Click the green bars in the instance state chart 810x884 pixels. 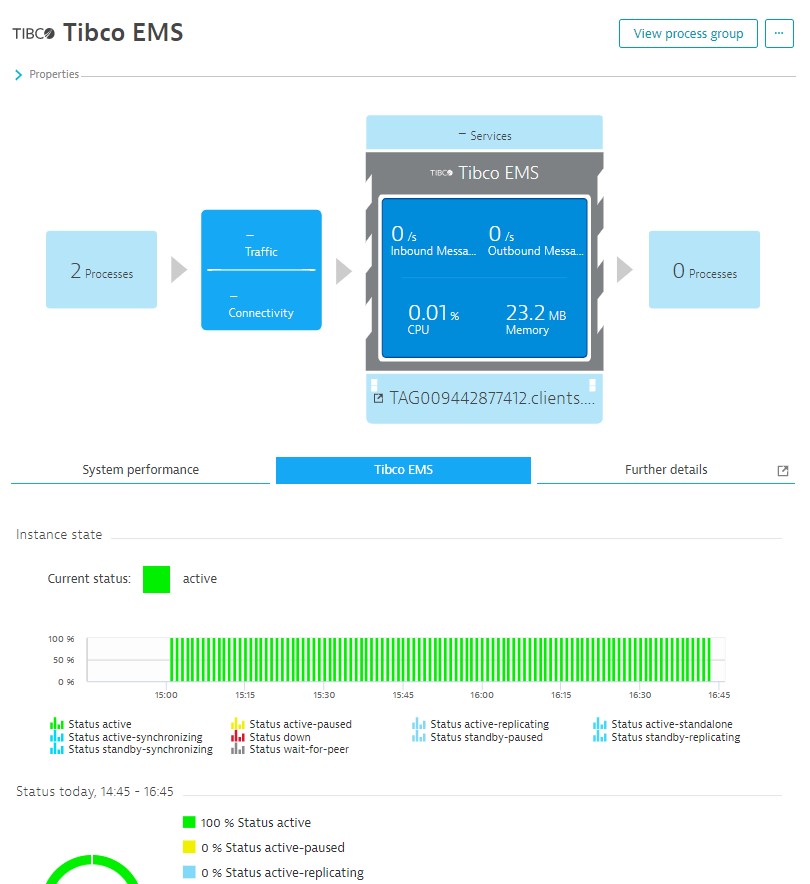pos(440,660)
